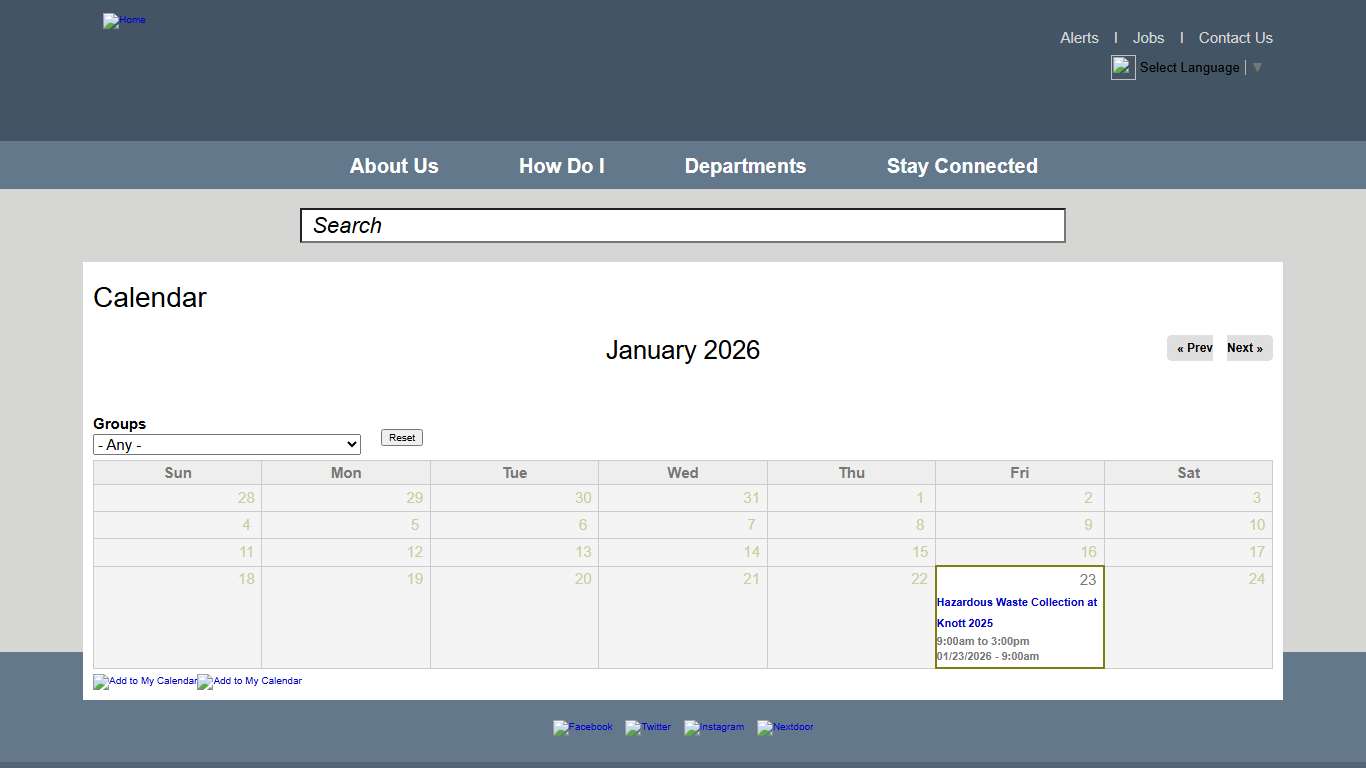Click the first Add to My Calendar icon
The height and width of the screenshot is (768, 1366).
coord(144,682)
